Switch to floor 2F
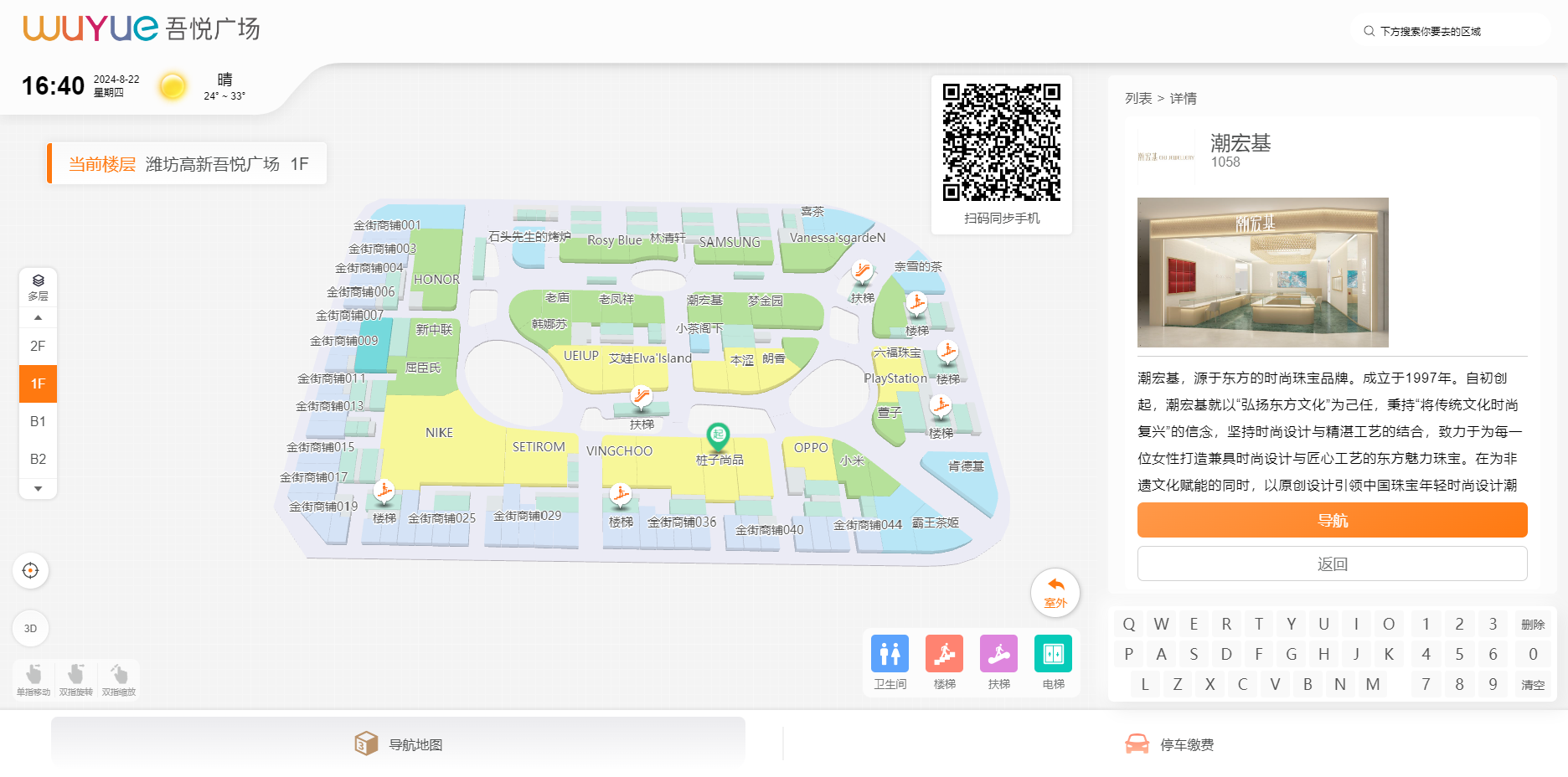The image size is (1568, 777). click(38, 346)
